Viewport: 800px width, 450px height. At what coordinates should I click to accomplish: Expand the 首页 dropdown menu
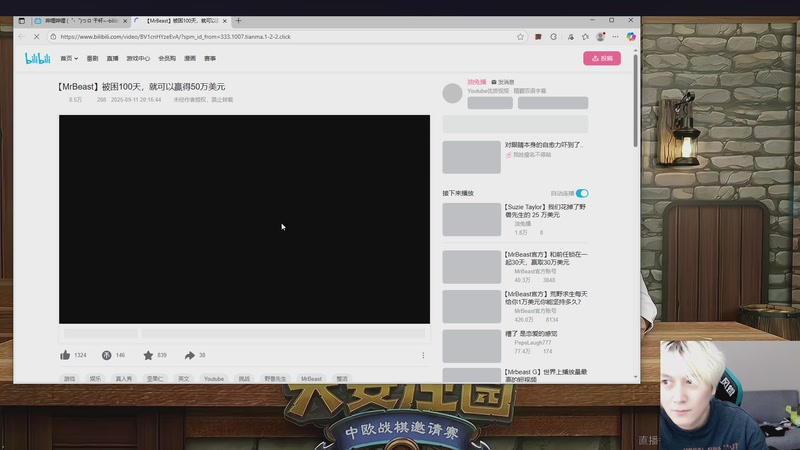69,59
